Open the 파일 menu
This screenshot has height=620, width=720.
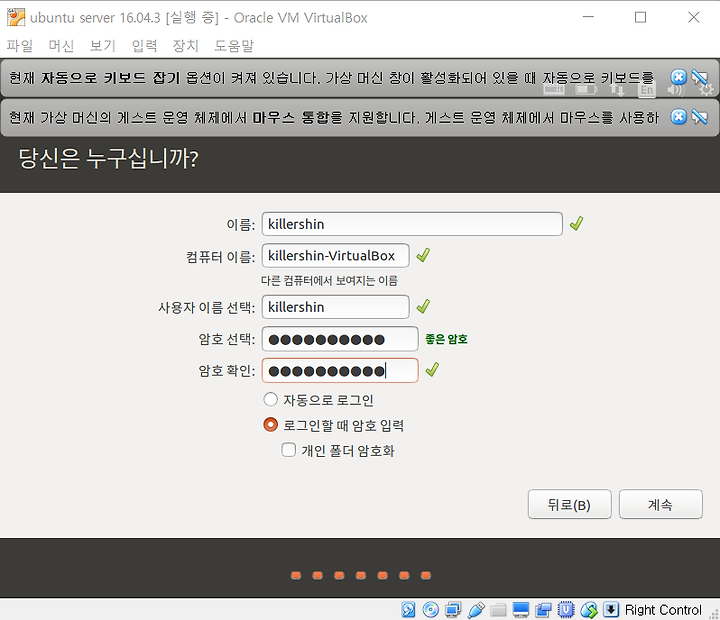pyautogui.click(x=20, y=45)
